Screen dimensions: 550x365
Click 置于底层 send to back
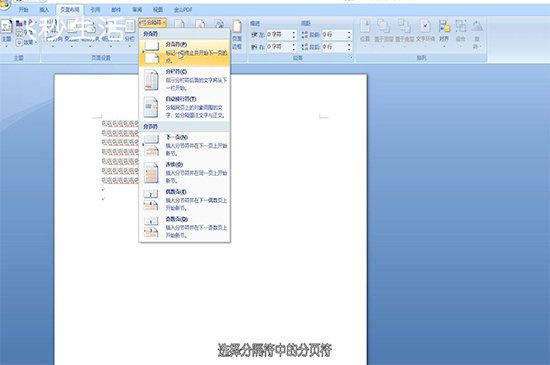tap(404, 33)
